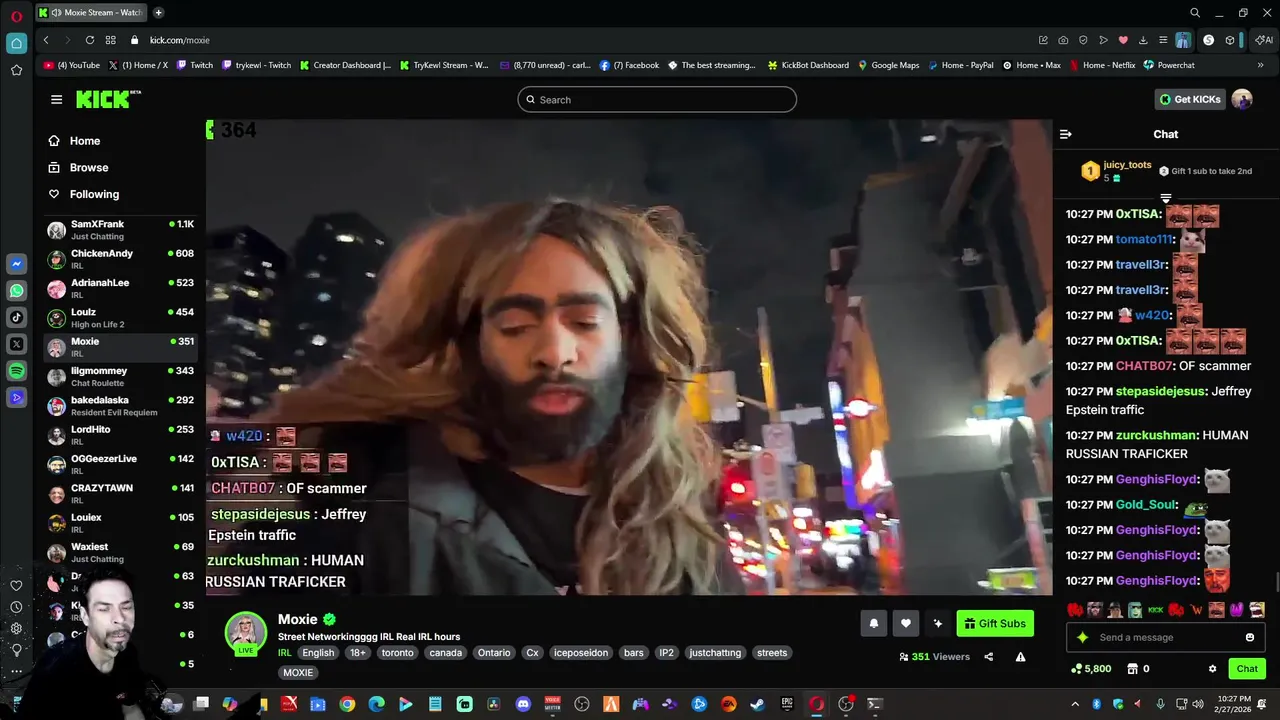The height and width of the screenshot is (720, 1280).
Task: Collapse the chat panel arrow
Action: [1066, 134]
